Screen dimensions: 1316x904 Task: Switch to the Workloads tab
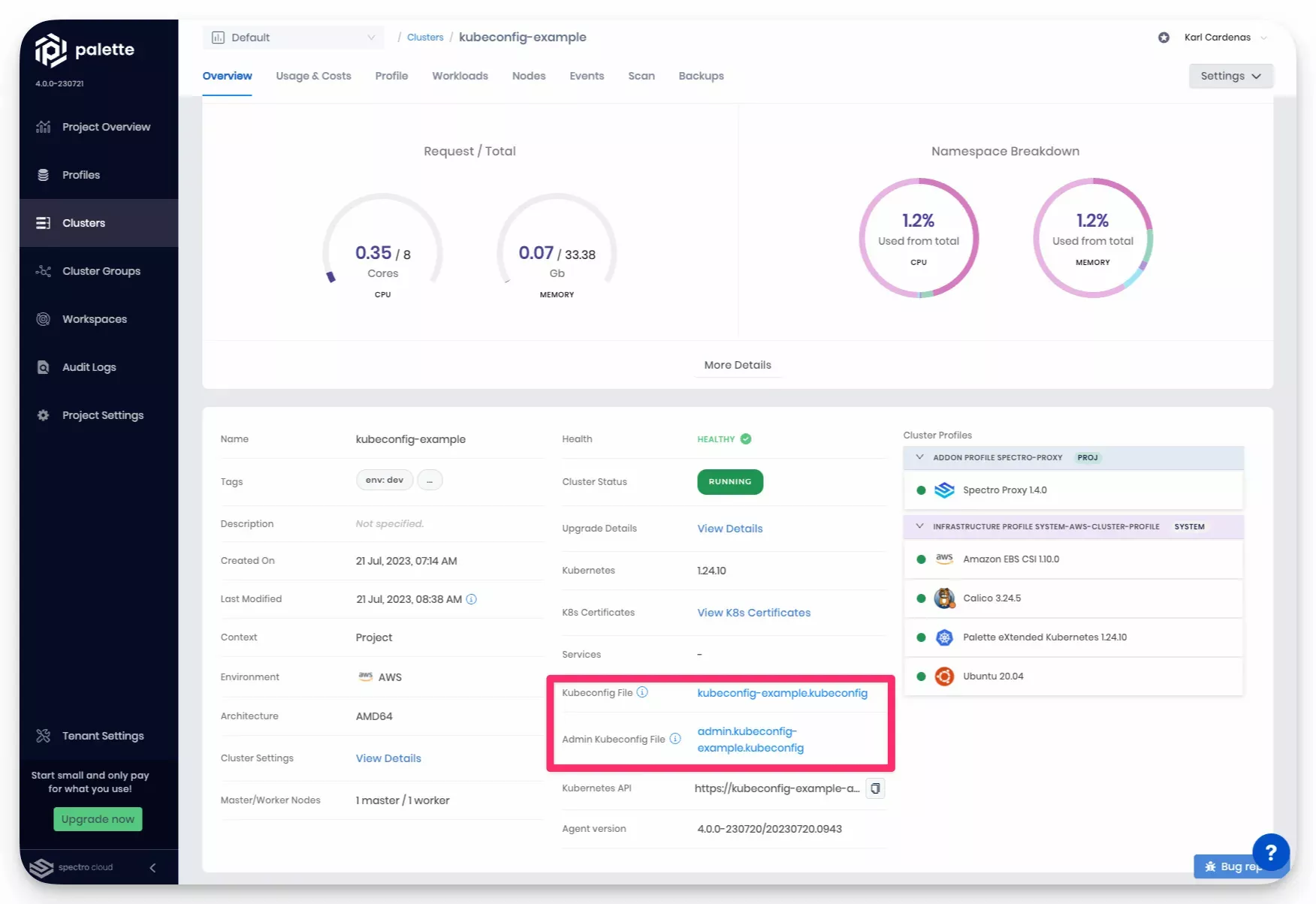459,76
